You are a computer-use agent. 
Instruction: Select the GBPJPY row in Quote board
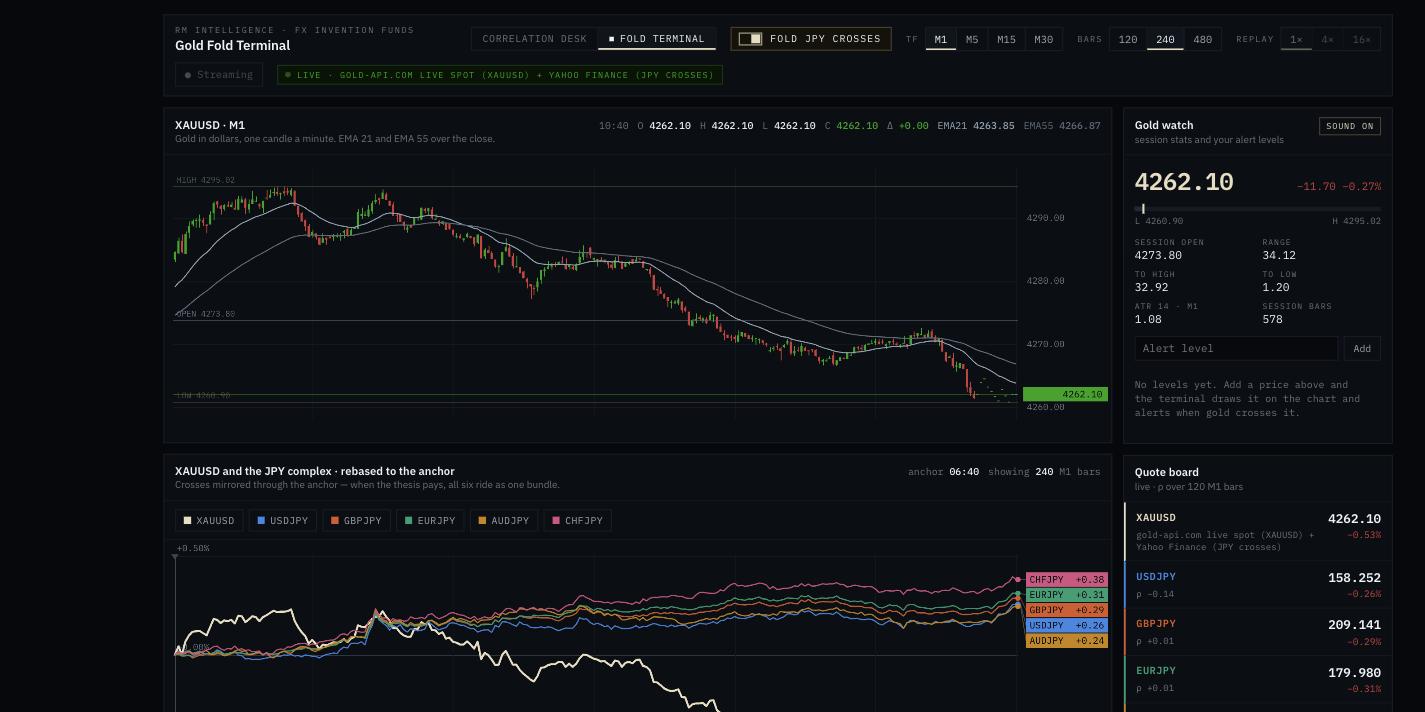coord(1258,632)
